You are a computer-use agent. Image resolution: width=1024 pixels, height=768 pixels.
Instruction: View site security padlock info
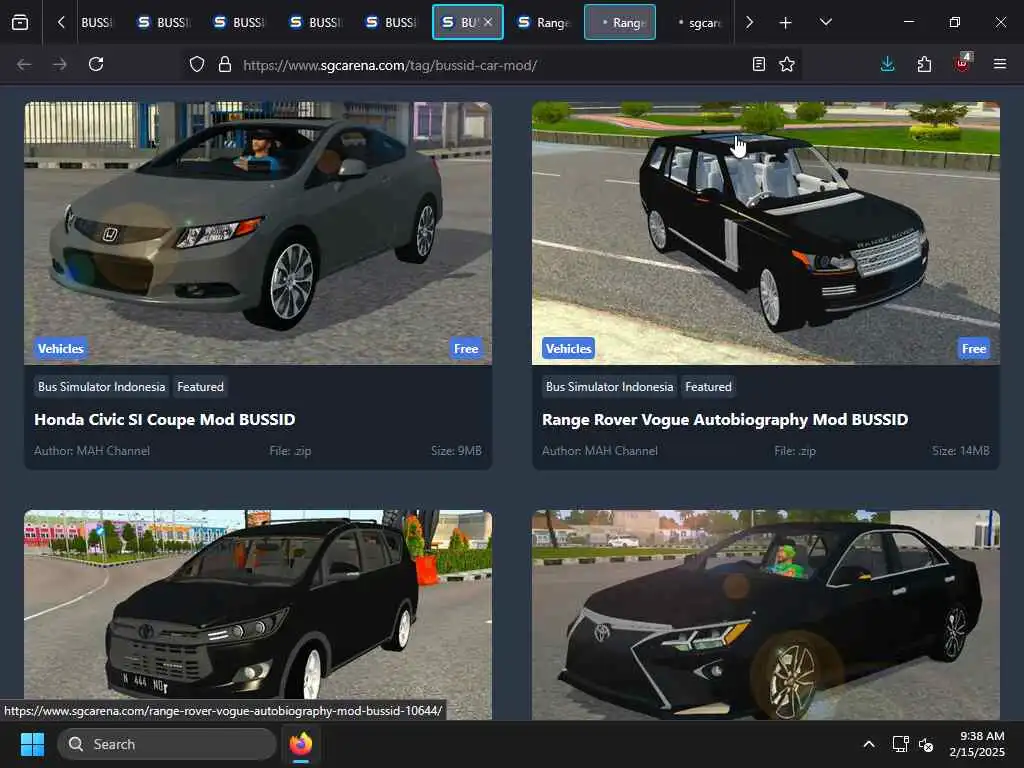(x=225, y=64)
